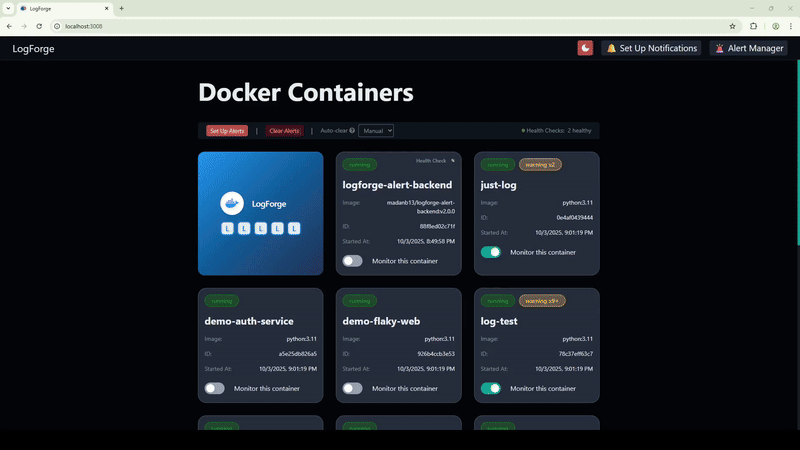Disable monitoring for just-log container
Screen dimensions: 800x450
(x=490, y=252)
